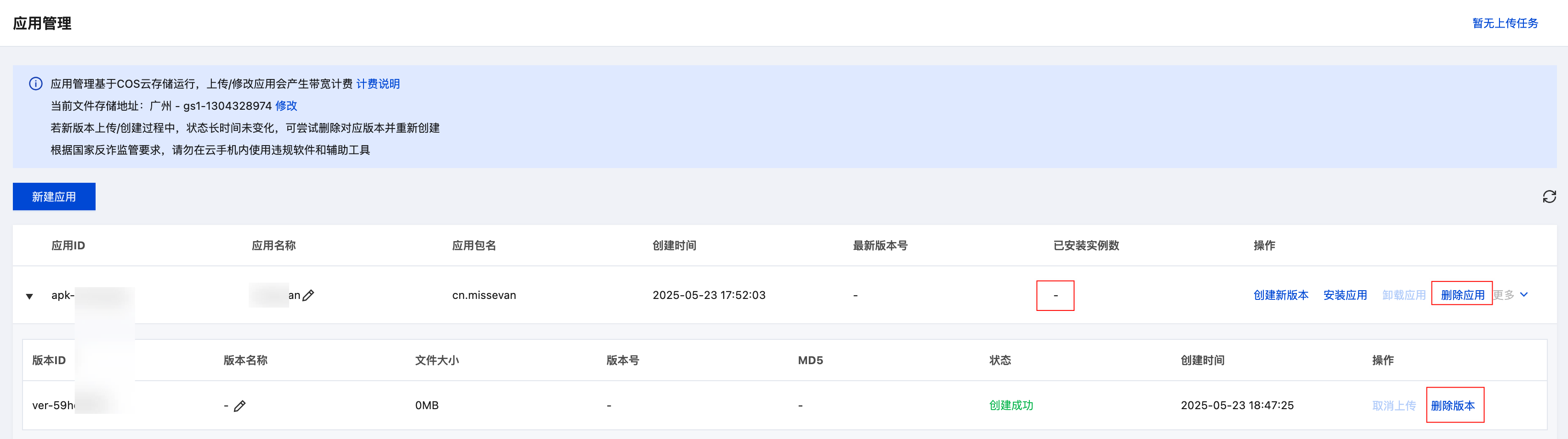The image size is (1568, 439).
Task: Click the cn.missevan package name cell
Action: pos(484,296)
